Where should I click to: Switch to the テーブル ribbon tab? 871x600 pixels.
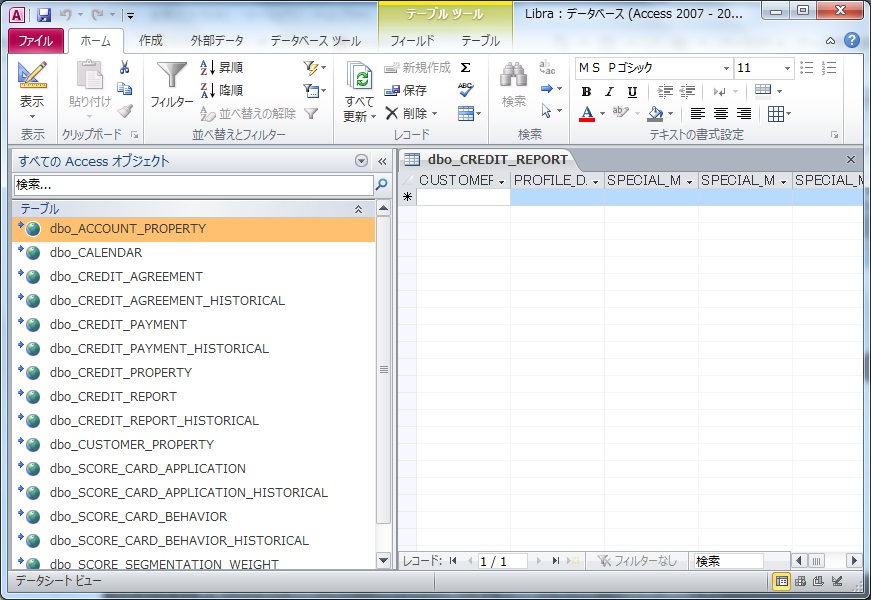[x=480, y=41]
